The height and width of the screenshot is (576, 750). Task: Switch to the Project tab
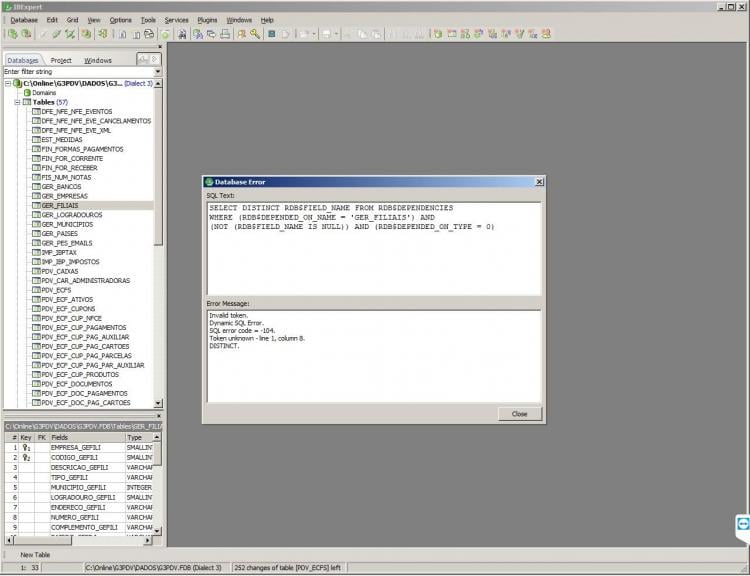click(x=61, y=60)
